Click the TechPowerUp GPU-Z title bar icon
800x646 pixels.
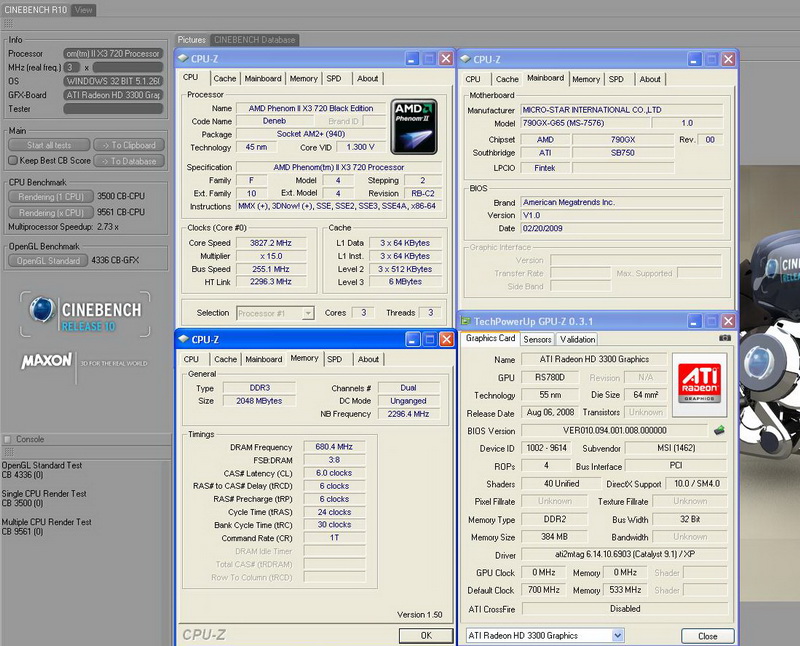tap(468, 321)
